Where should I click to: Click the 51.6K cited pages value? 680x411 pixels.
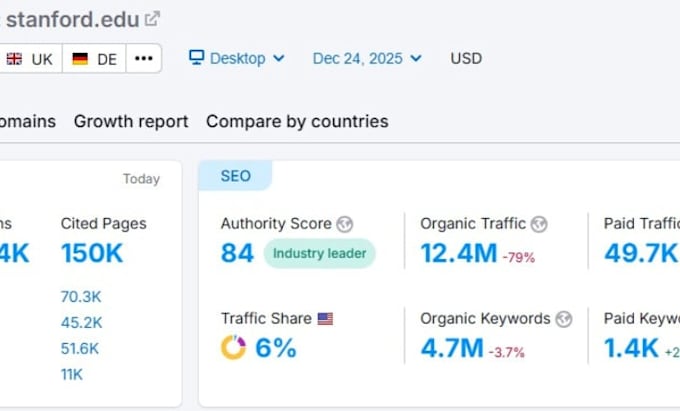[80, 349]
